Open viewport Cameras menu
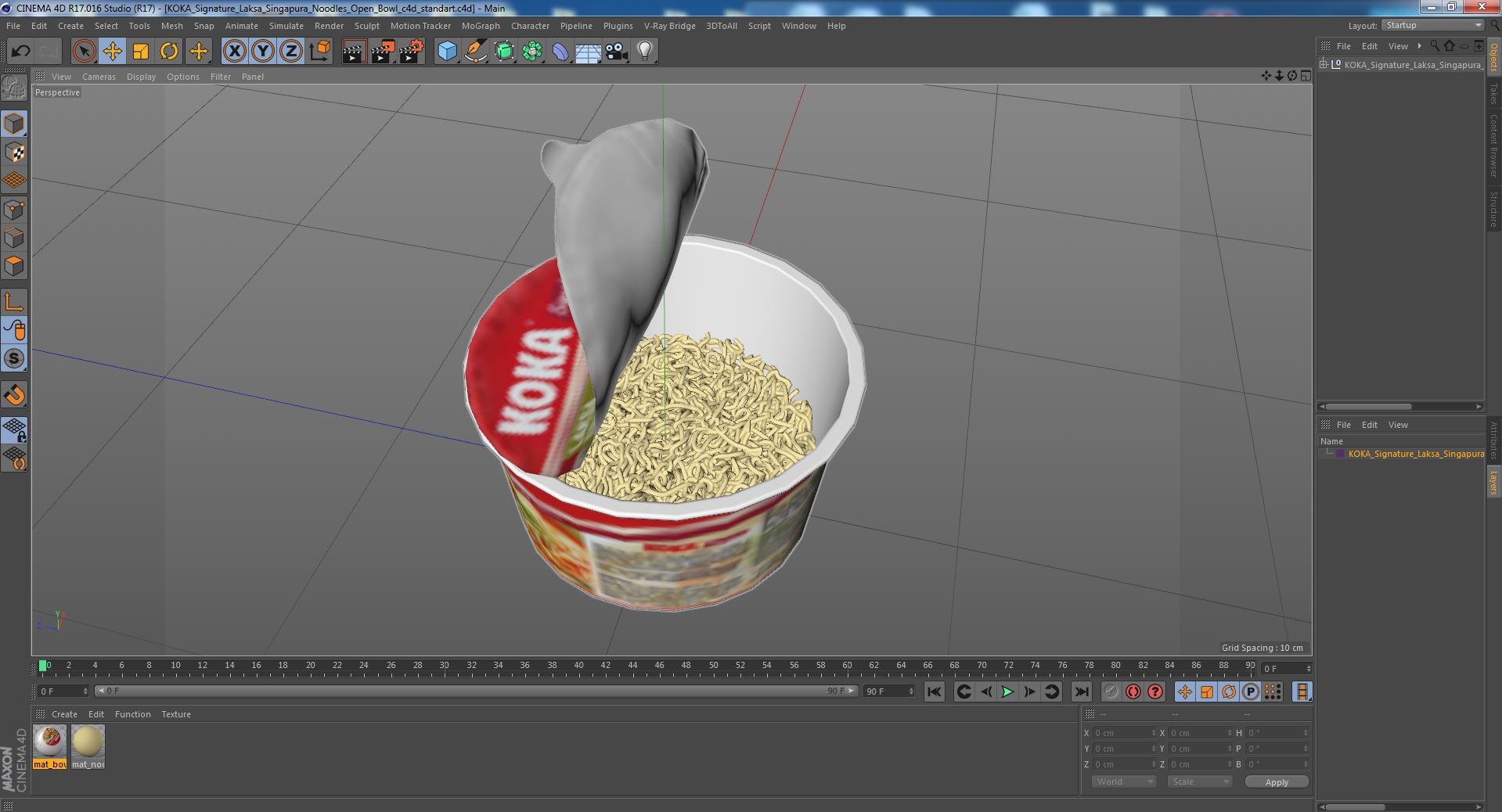The width and height of the screenshot is (1502, 812). click(99, 77)
